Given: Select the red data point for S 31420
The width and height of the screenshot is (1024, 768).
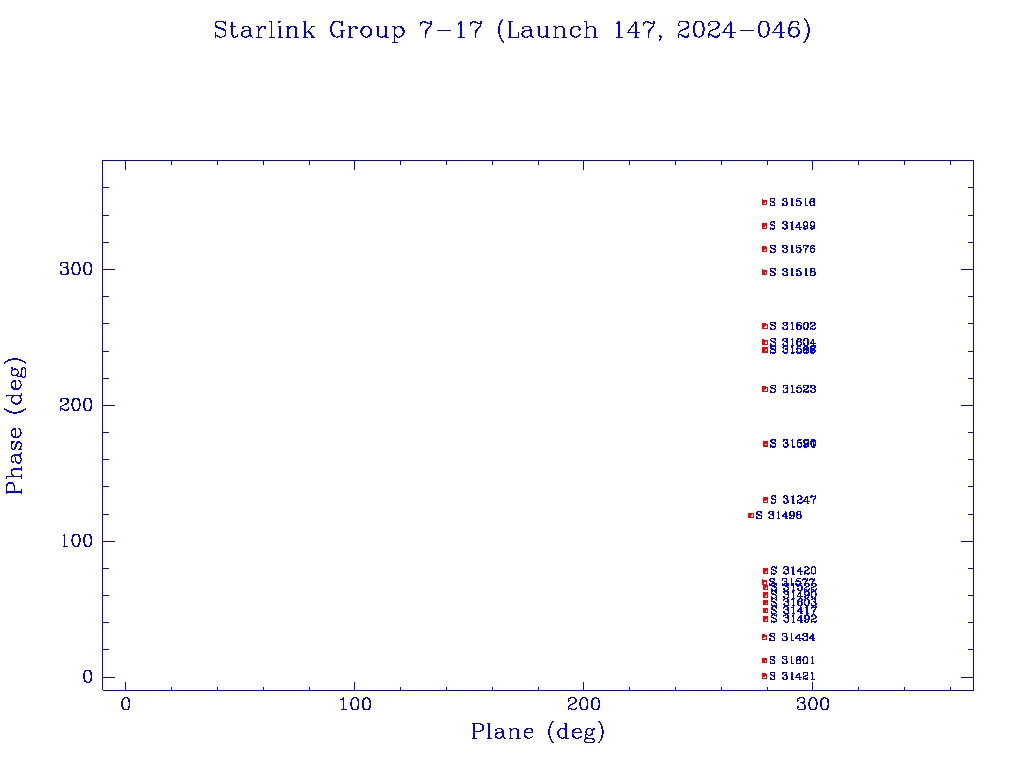Looking at the screenshot, I should 765,571.
